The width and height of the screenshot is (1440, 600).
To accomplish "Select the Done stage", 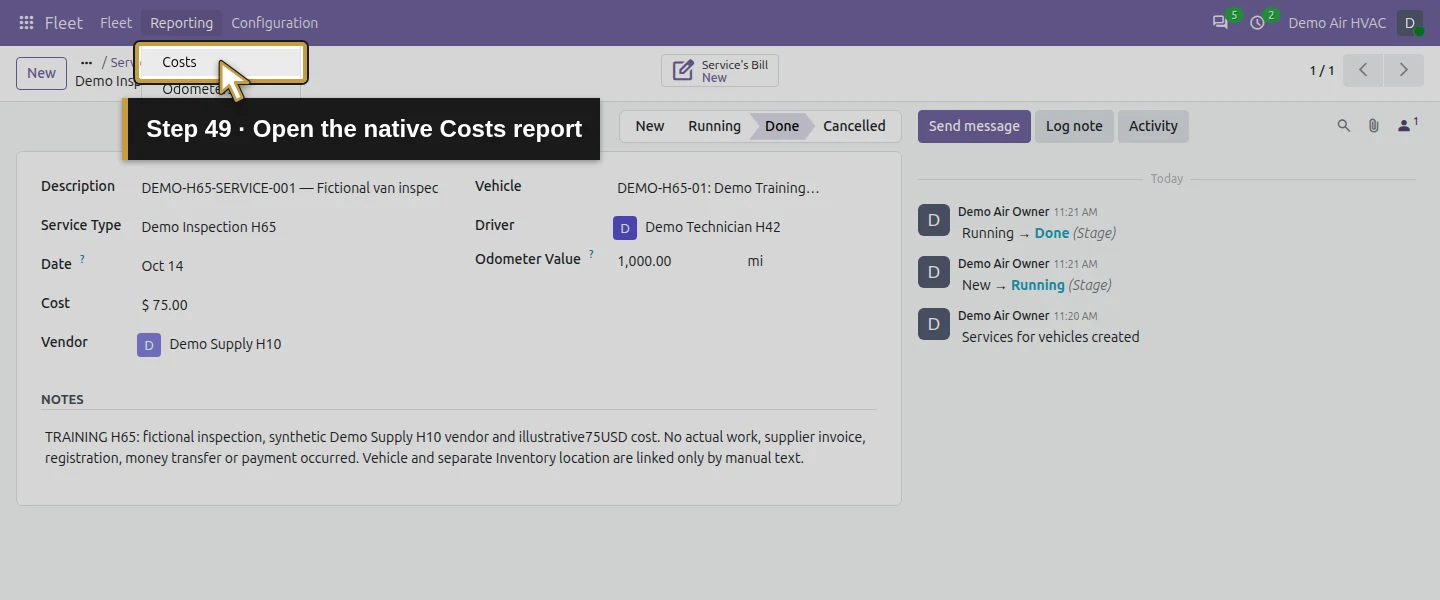I will 782,126.
